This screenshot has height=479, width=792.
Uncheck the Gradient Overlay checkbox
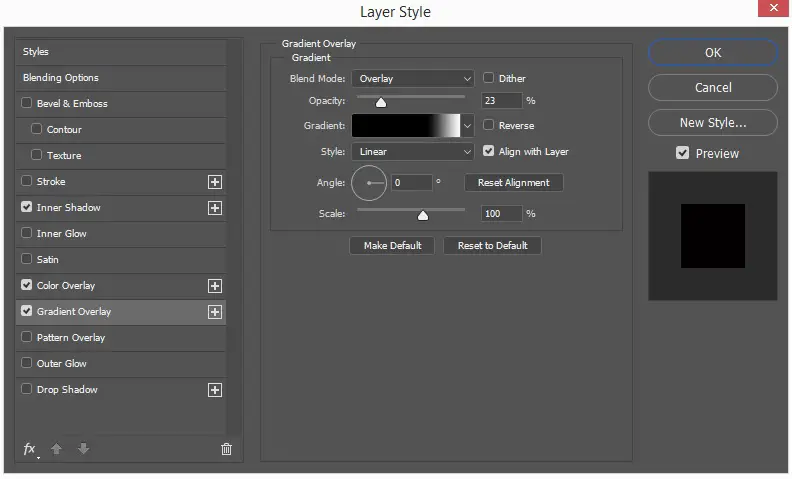[x=26, y=311]
